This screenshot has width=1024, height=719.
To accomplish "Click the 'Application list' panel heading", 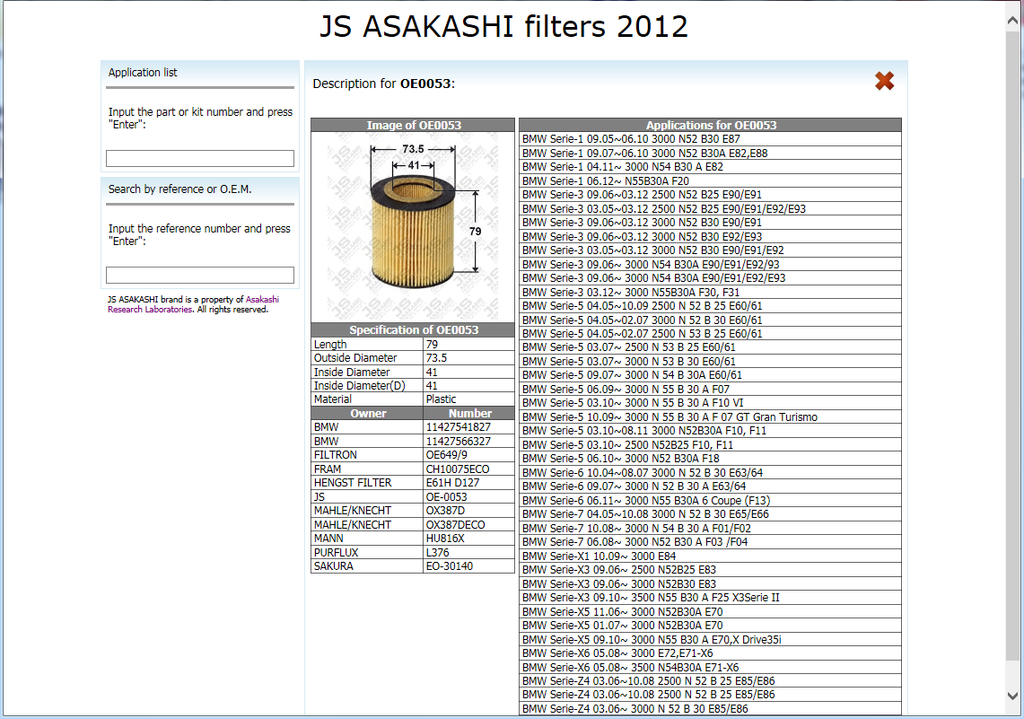I will click(142, 72).
